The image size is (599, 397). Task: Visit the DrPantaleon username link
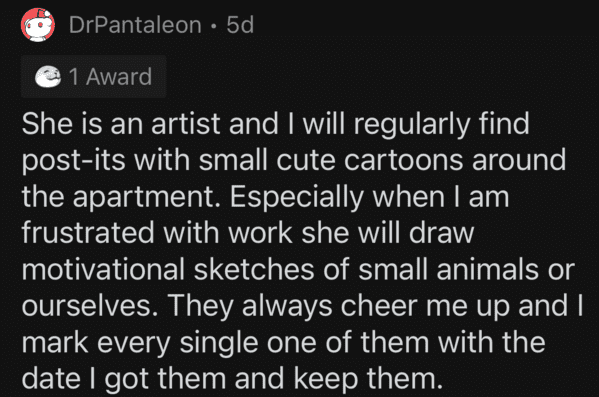pyautogui.click(x=135, y=25)
